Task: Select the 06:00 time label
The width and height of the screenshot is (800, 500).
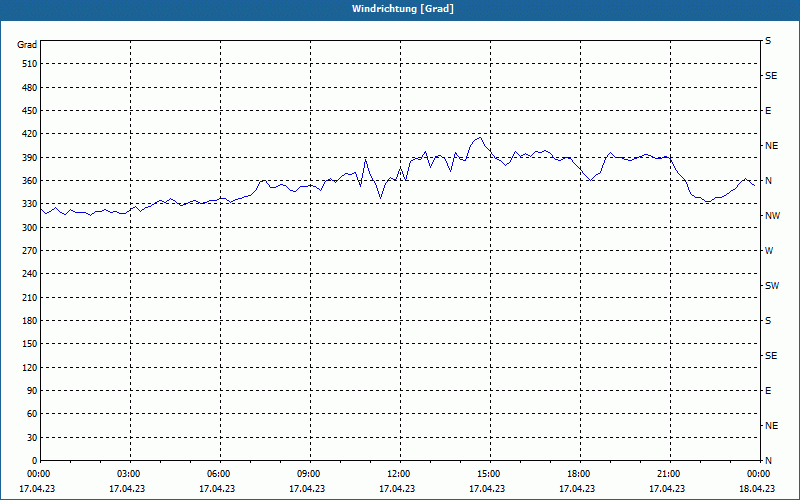Action: [218, 474]
